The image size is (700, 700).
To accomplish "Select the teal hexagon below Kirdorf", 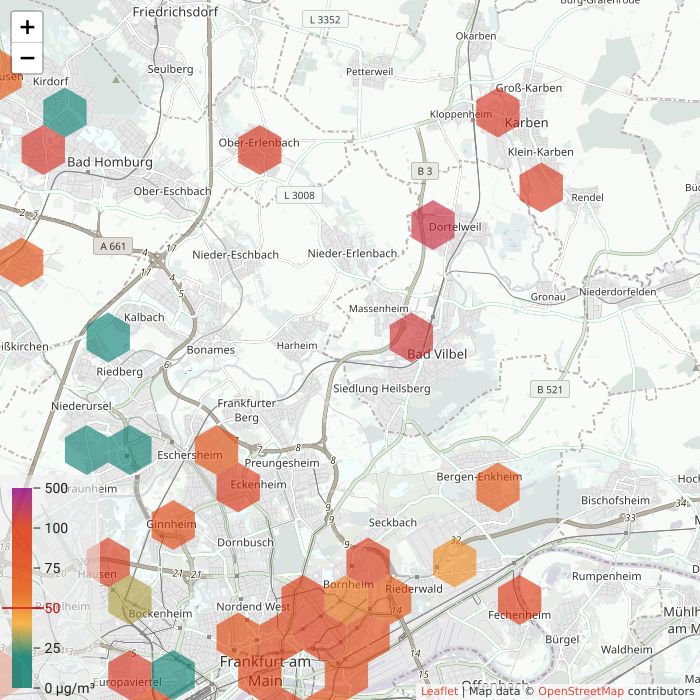I will pos(65,112).
